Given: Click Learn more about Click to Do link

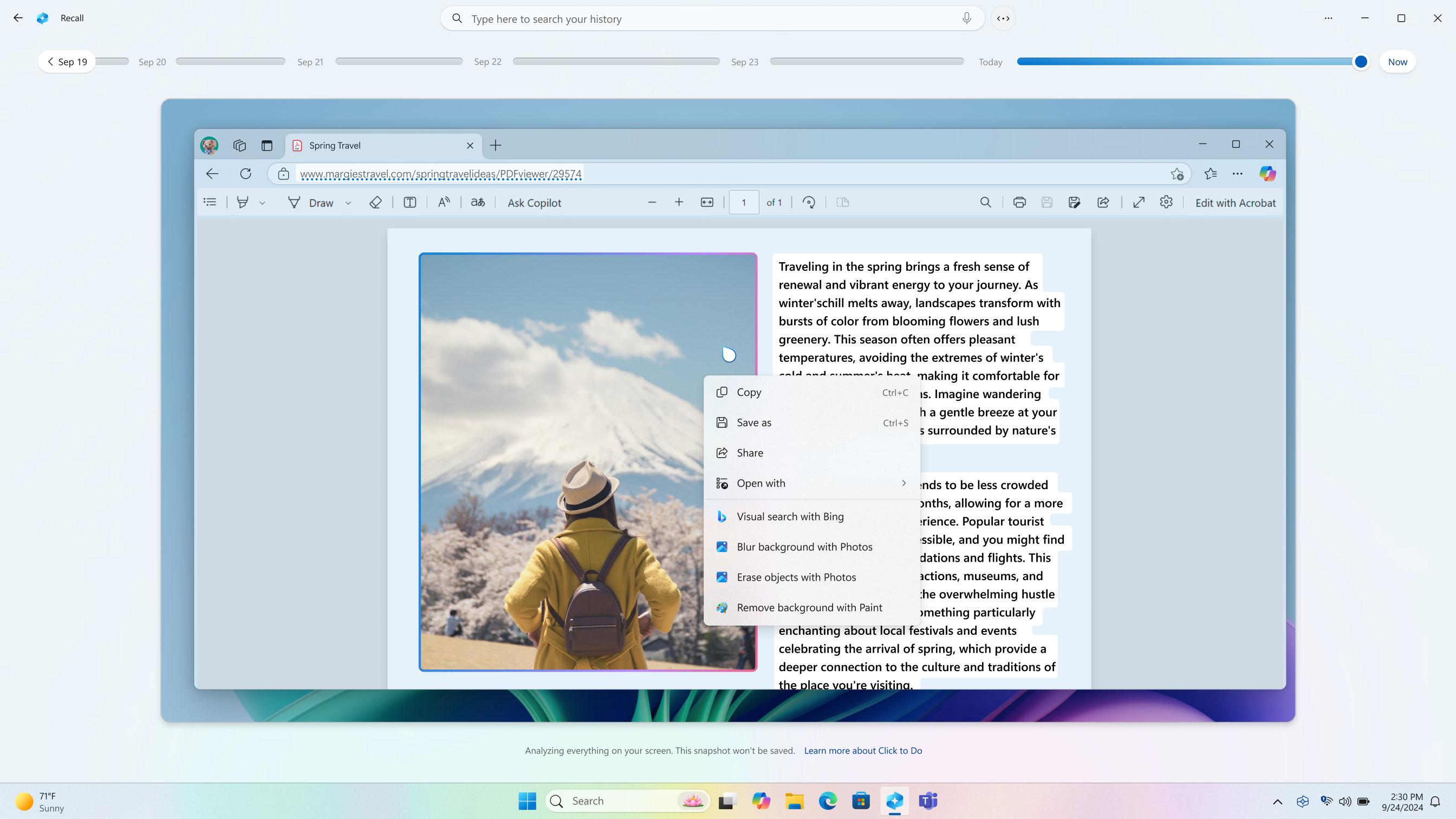Looking at the screenshot, I should (x=862, y=750).
